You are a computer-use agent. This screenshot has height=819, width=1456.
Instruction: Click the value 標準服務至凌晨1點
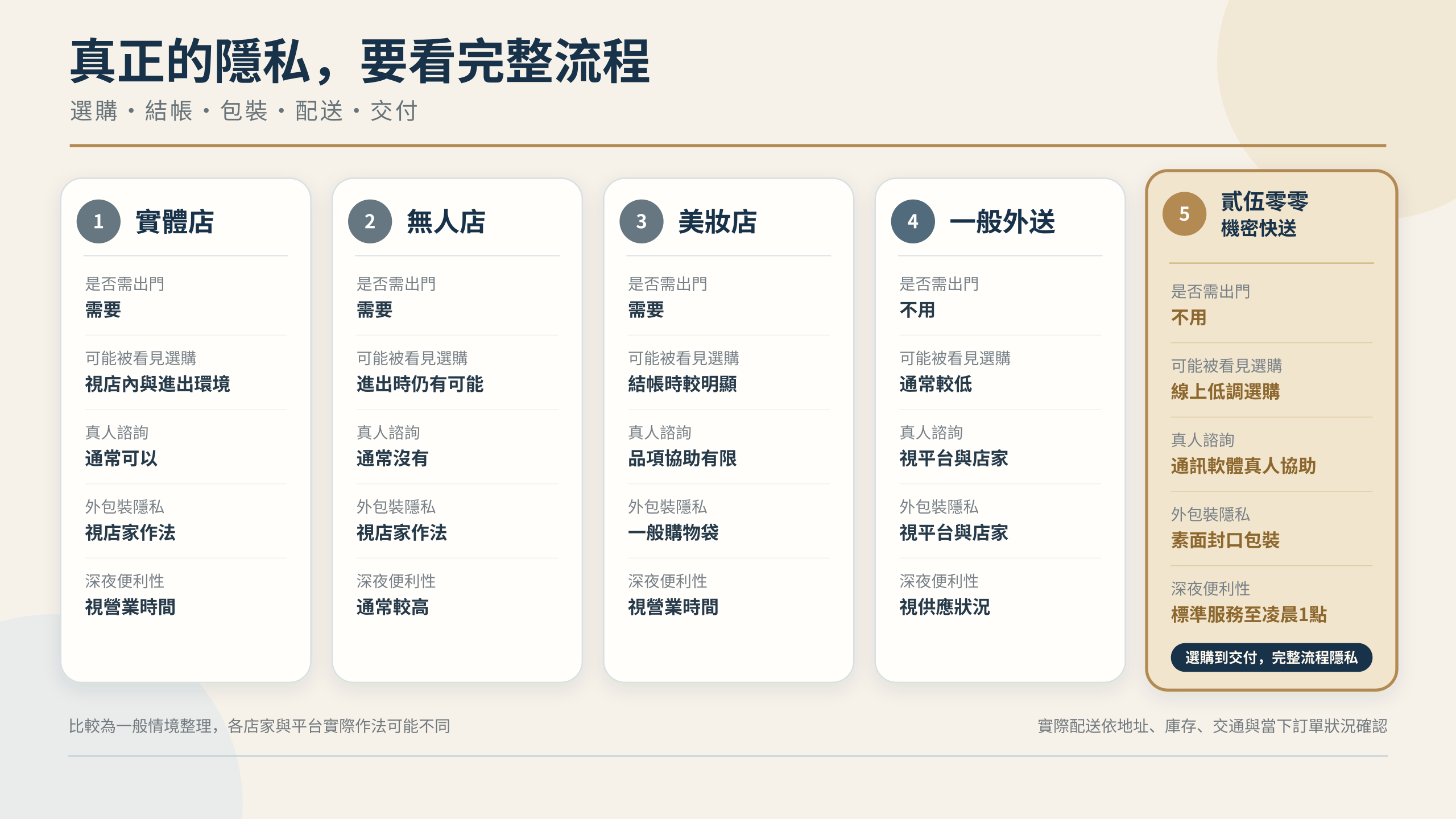1249,615
